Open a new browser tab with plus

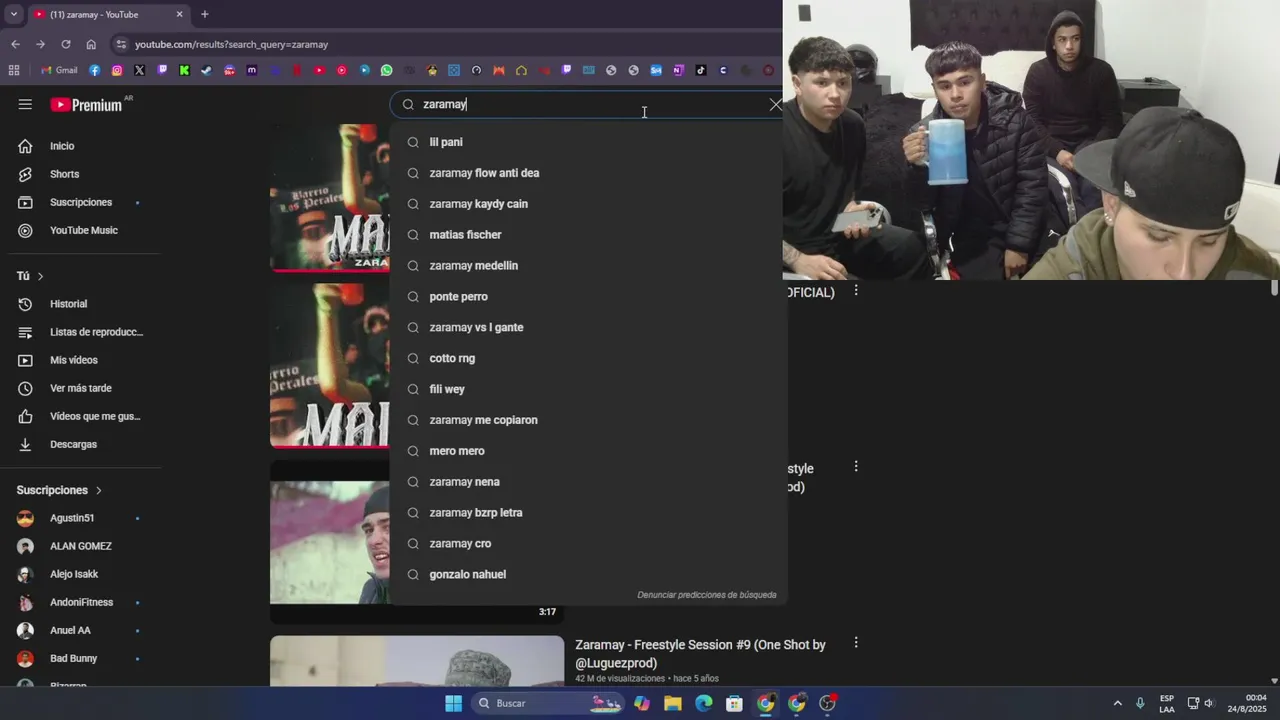point(204,14)
